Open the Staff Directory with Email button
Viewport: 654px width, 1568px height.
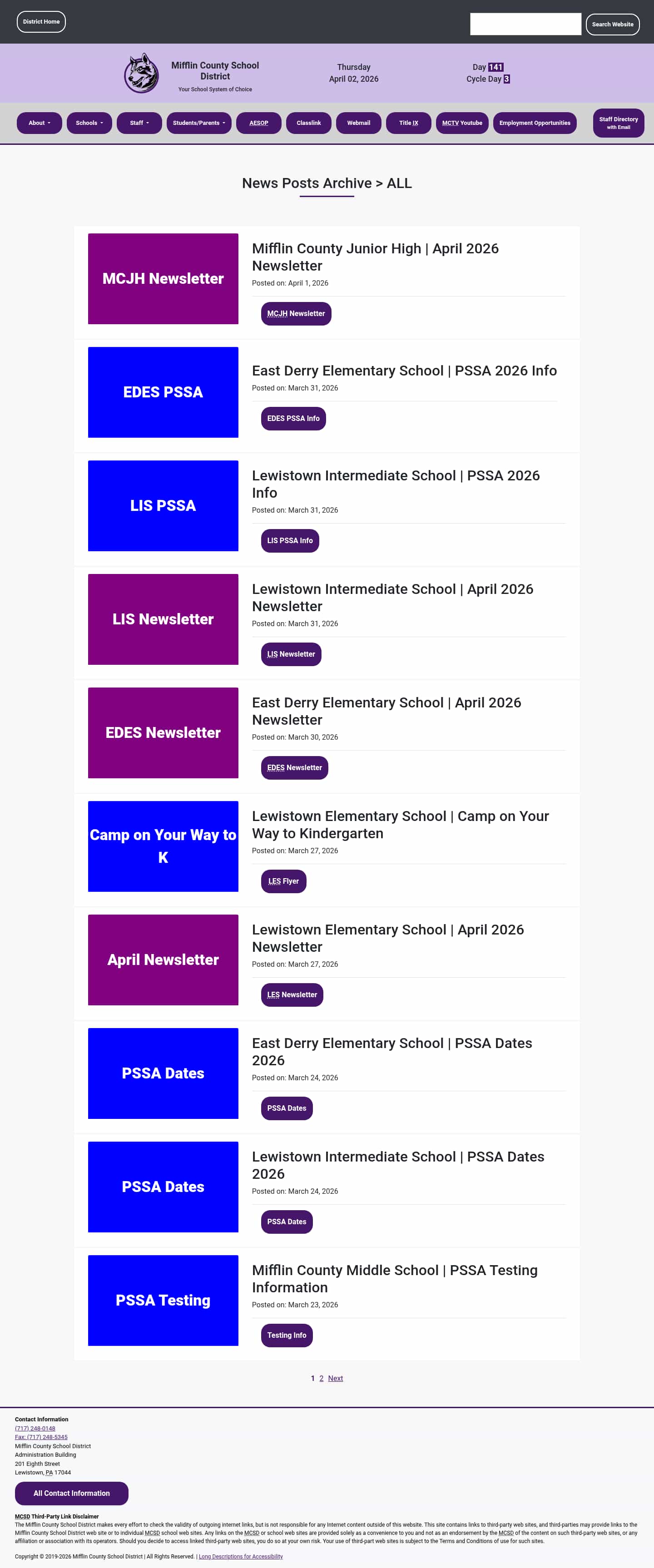click(x=618, y=123)
